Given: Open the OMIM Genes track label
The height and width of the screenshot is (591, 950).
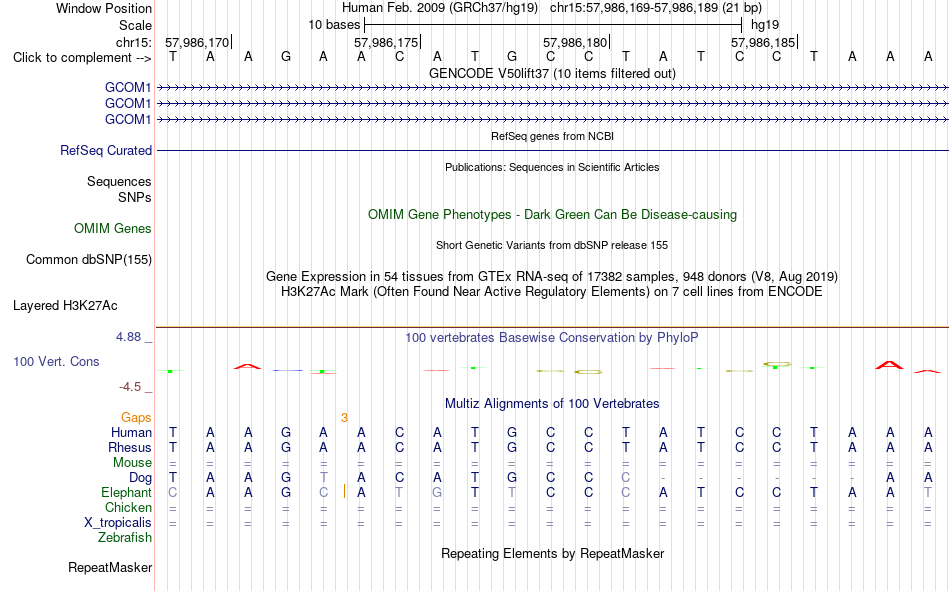Looking at the screenshot, I should coord(113,229).
